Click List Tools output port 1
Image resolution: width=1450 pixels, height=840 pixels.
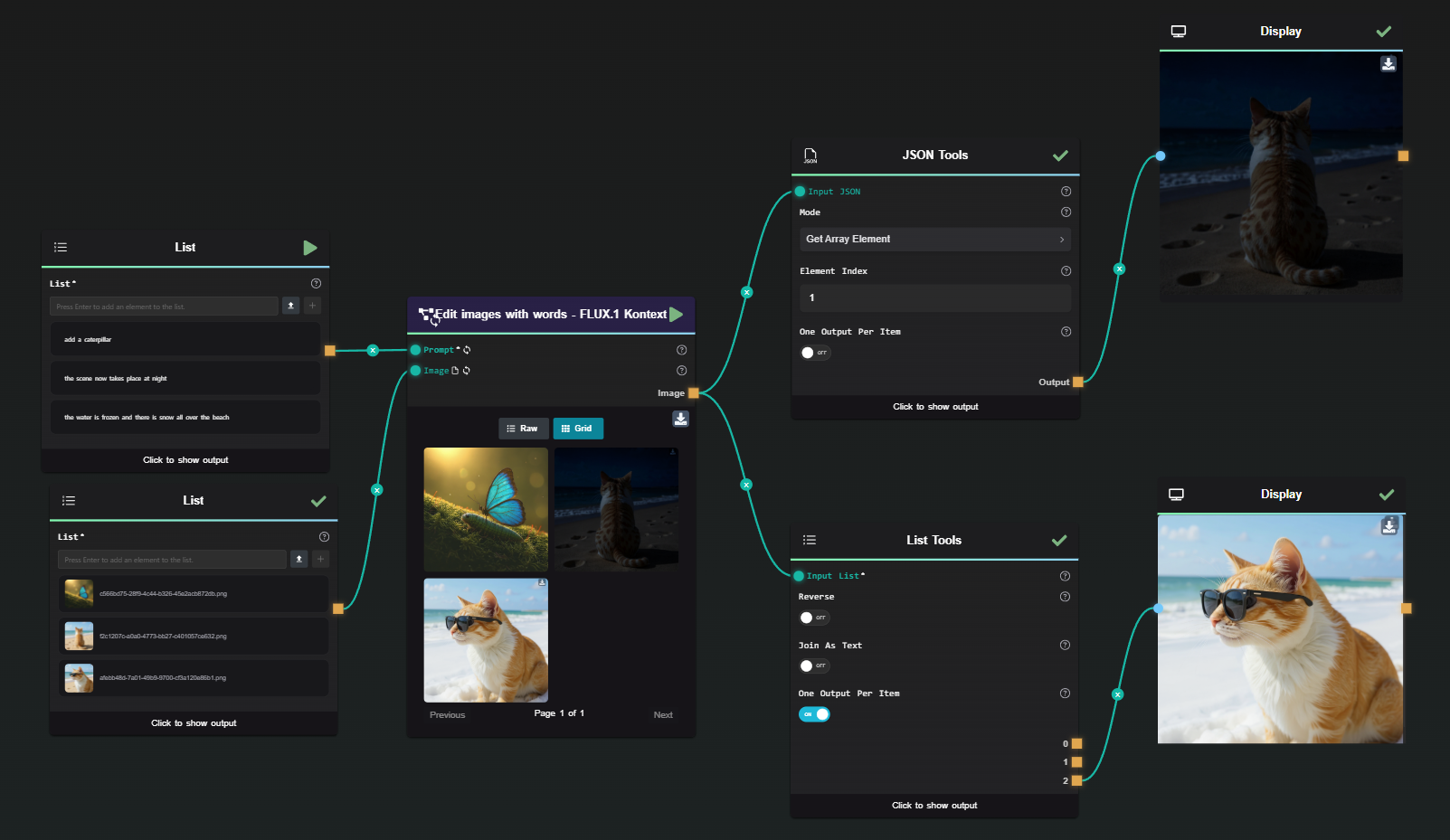point(1076,762)
